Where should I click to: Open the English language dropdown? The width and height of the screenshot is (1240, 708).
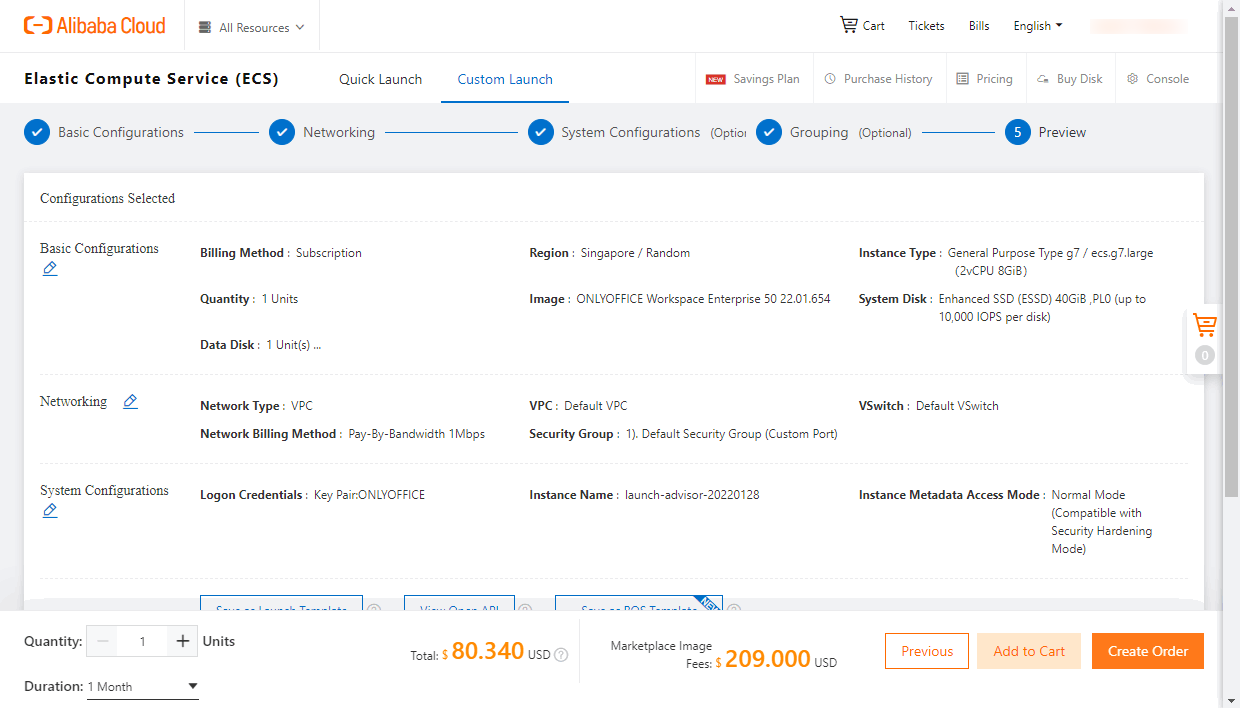pyautogui.click(x=1037, y=25)
